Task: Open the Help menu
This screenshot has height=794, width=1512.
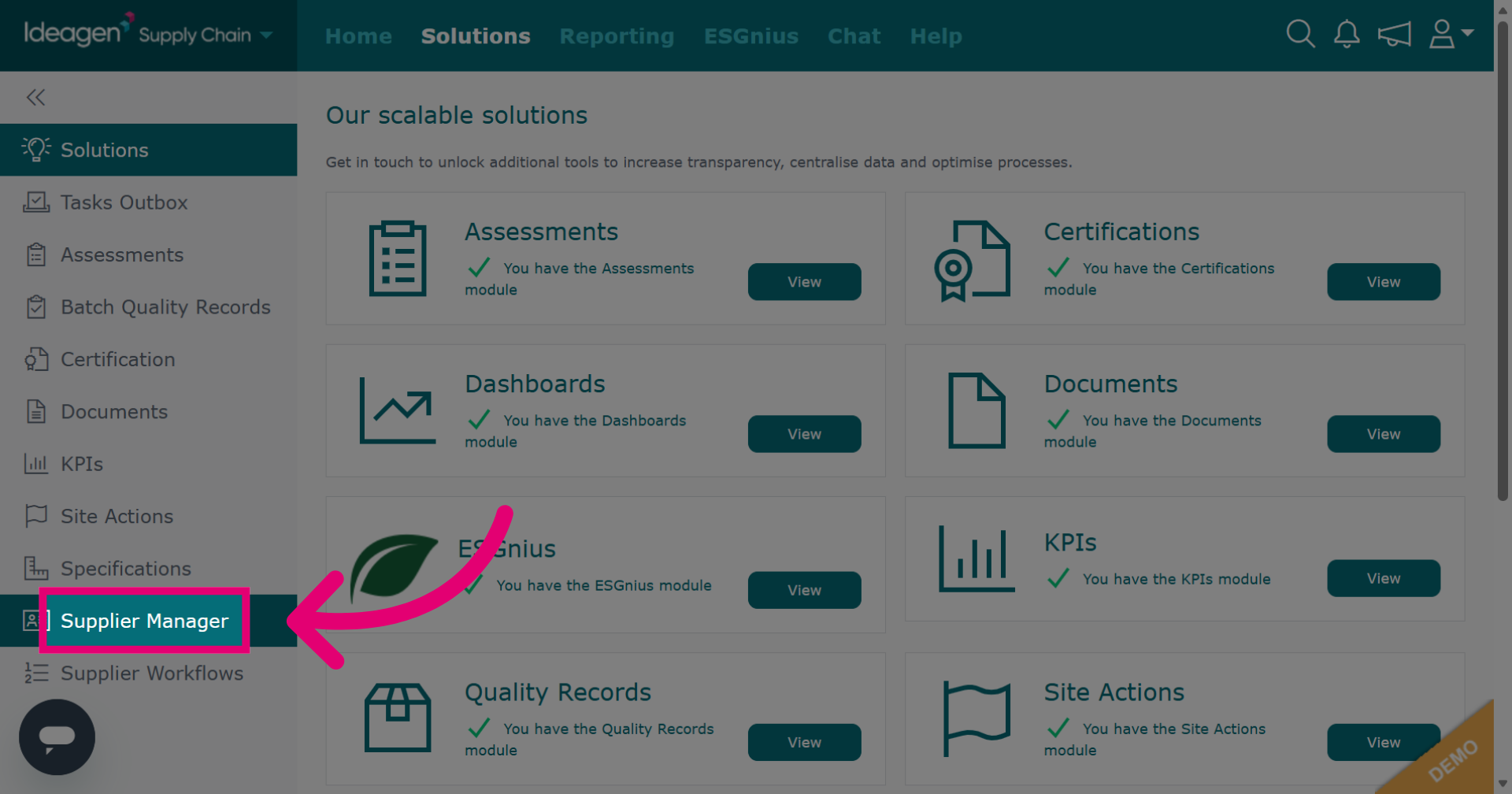Action: (x=936, y=36)
